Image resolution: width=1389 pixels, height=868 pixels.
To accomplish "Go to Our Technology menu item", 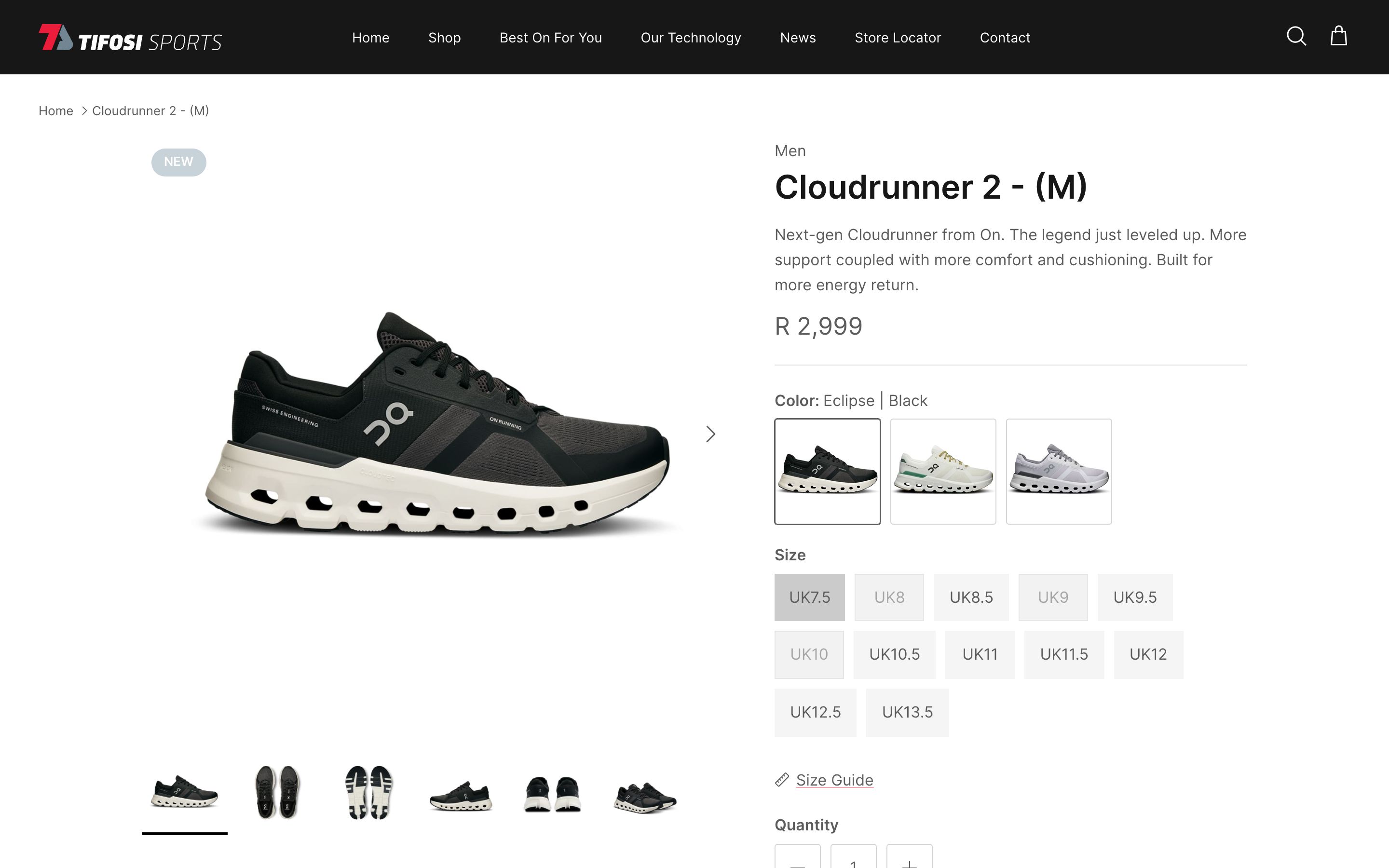I will tap(691, 38).
